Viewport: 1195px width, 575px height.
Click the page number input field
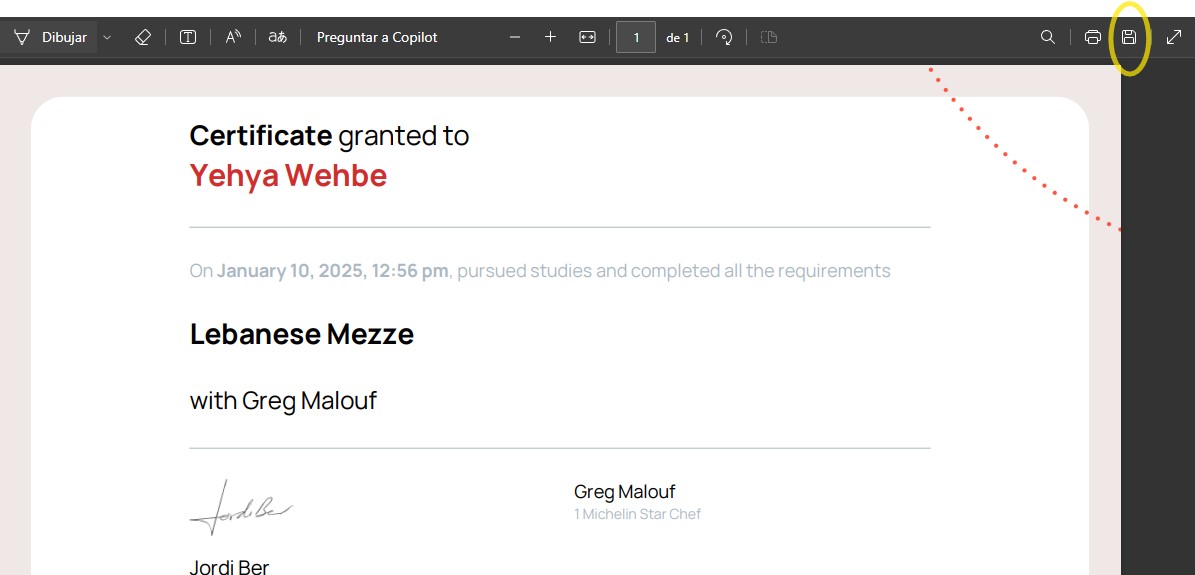[636, 38]
